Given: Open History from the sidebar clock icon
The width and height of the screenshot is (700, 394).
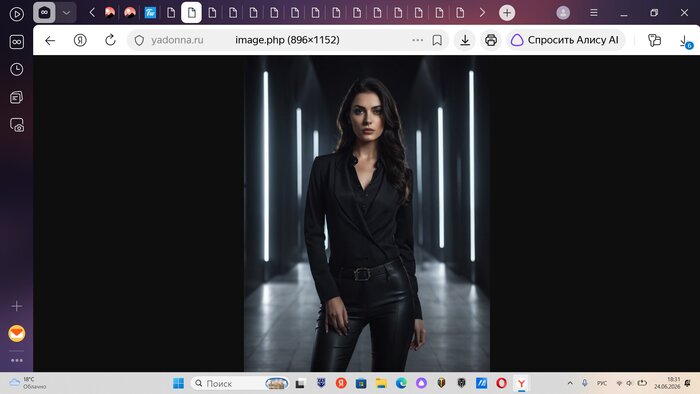Looking at the screenshot, I should coord(17,69).
